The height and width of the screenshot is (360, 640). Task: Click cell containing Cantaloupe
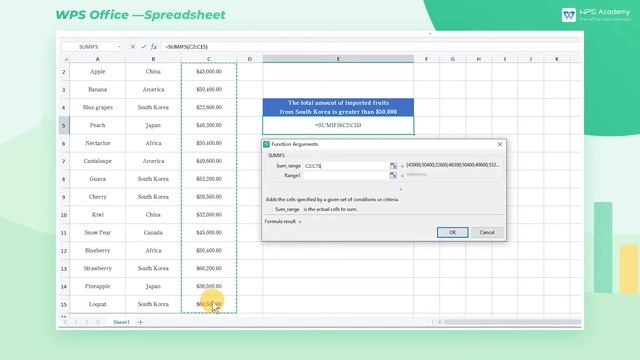pyautogui.click(x=98, y=161)
